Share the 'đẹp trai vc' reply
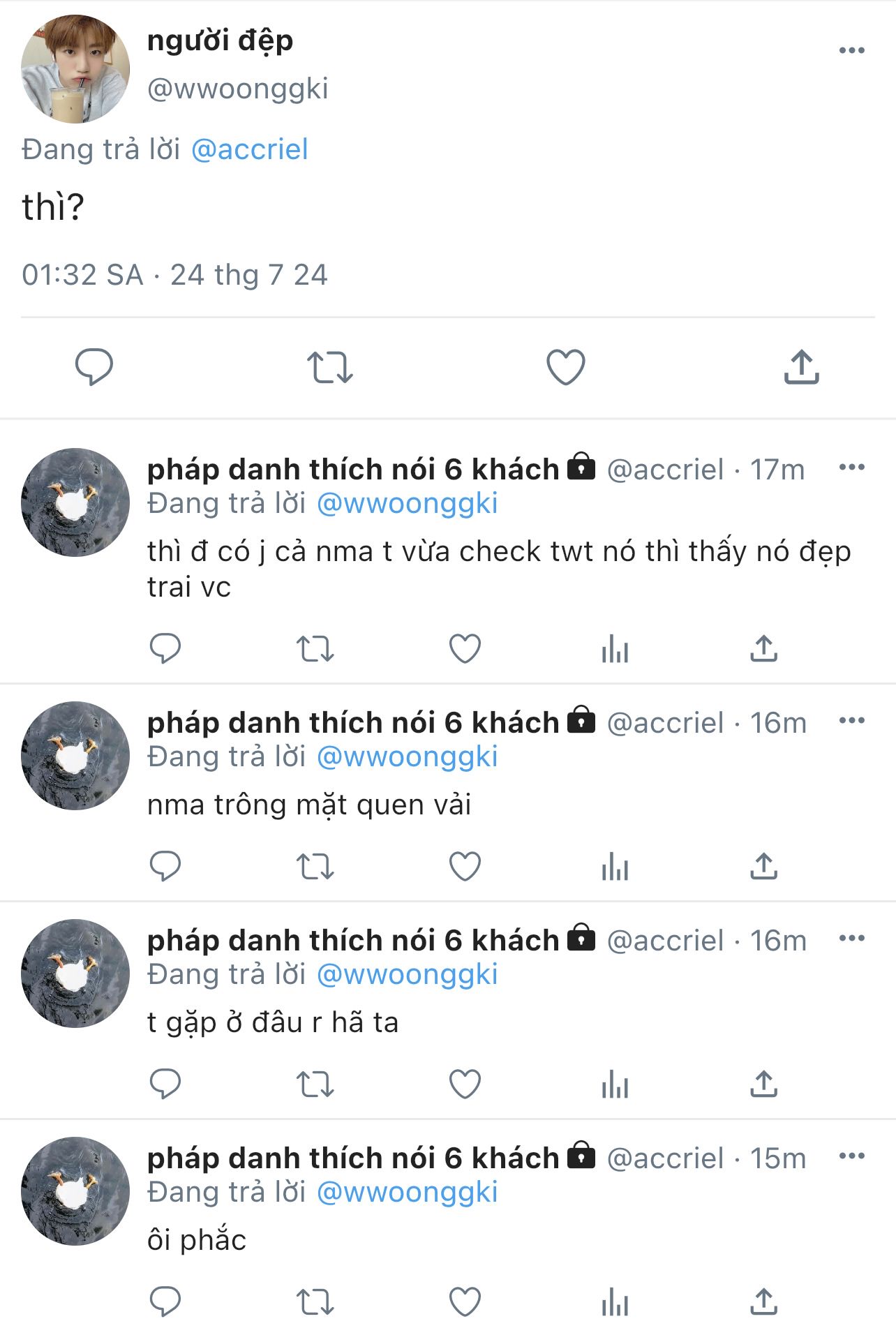Viewport: 896px width, 1335px height. coord(763,649)
